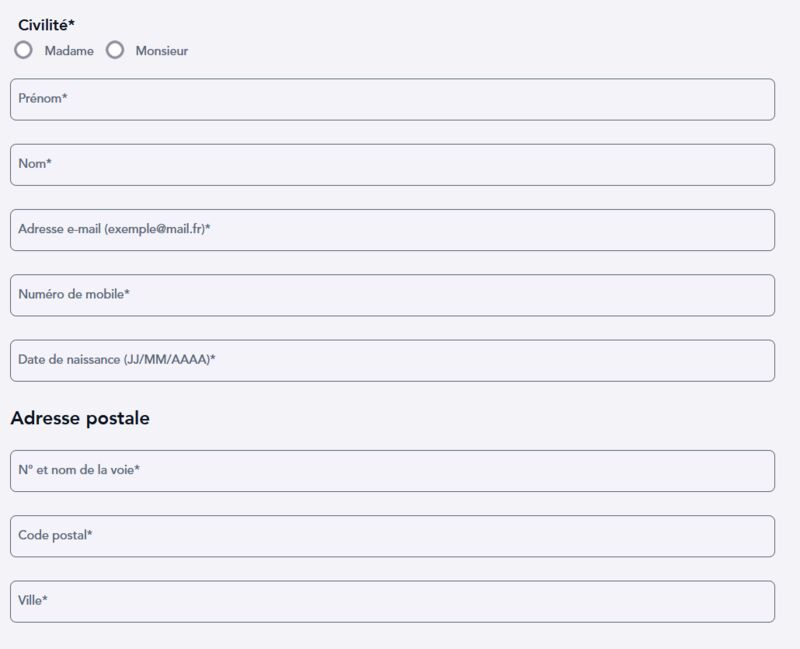This screenshot has height=649, width=800.
Task: Focus the N° et nom de la voie field
Action: pyautogui.click(x=392, y=471)
